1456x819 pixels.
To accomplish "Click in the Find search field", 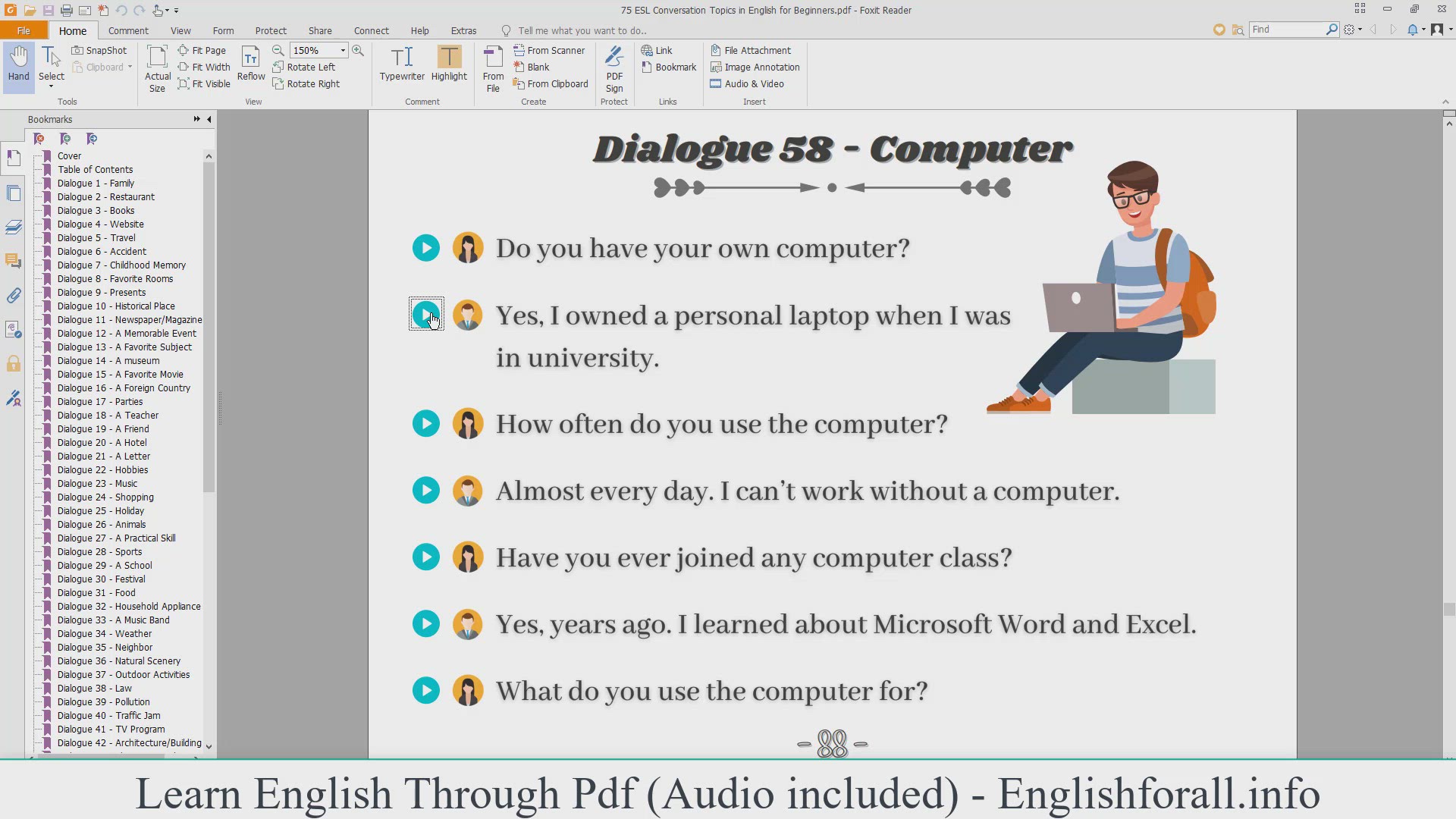I will point(1286,29).
